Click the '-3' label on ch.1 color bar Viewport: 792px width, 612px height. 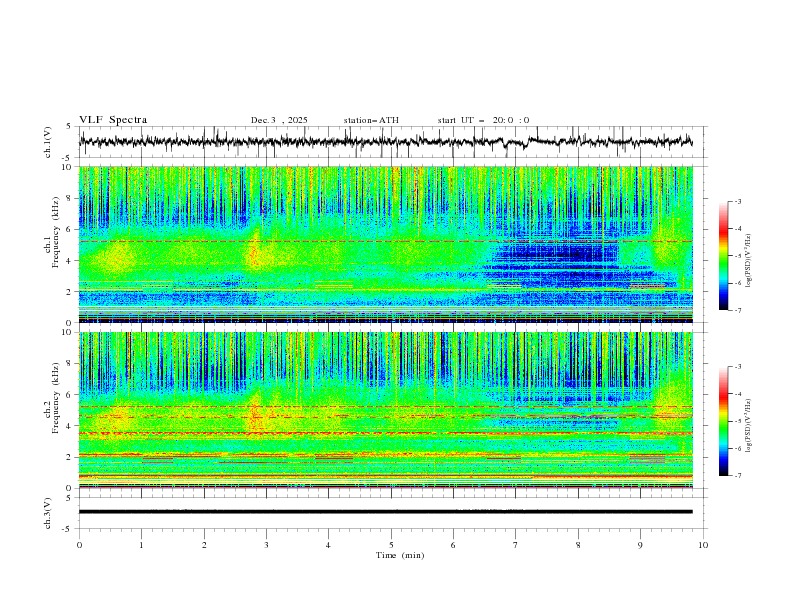737,201
